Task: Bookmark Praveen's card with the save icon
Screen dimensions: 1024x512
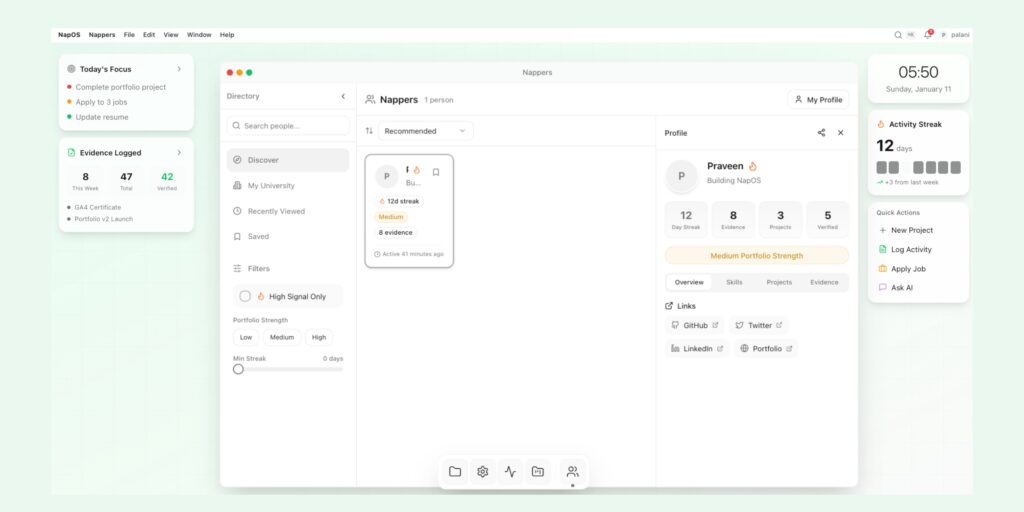Action: pos(436,172)
